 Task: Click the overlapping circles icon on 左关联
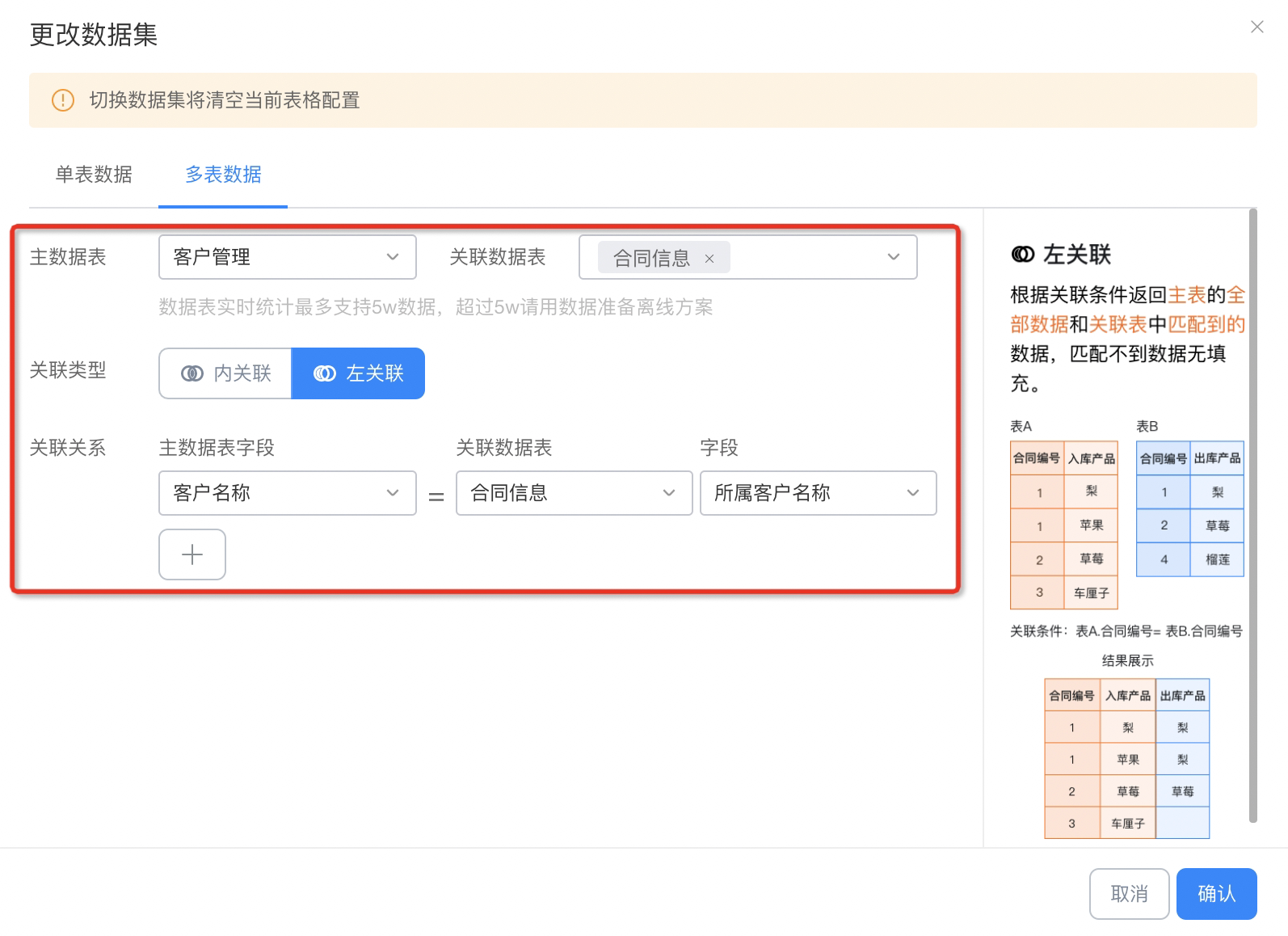pyautogui.click(x=325, y=373)
